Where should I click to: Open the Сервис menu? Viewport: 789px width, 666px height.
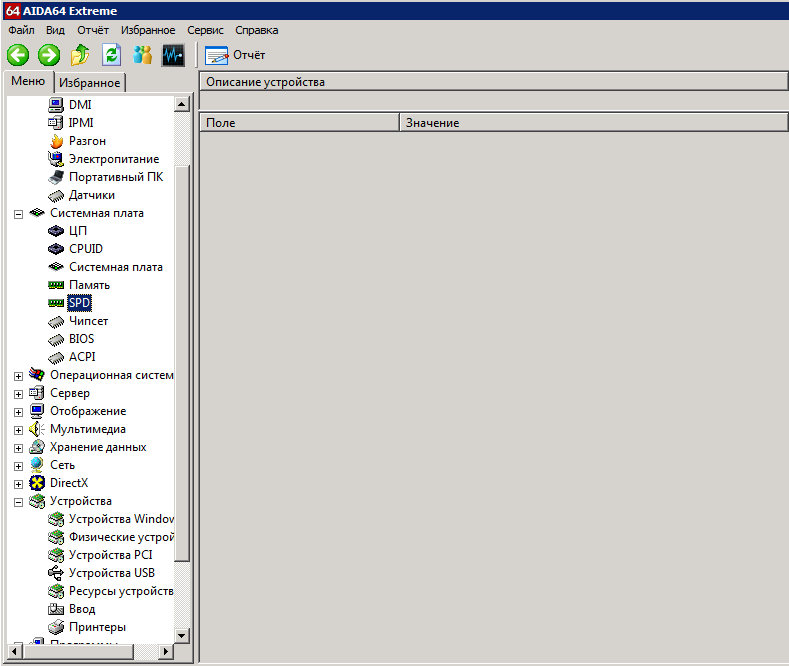[205, 30]
